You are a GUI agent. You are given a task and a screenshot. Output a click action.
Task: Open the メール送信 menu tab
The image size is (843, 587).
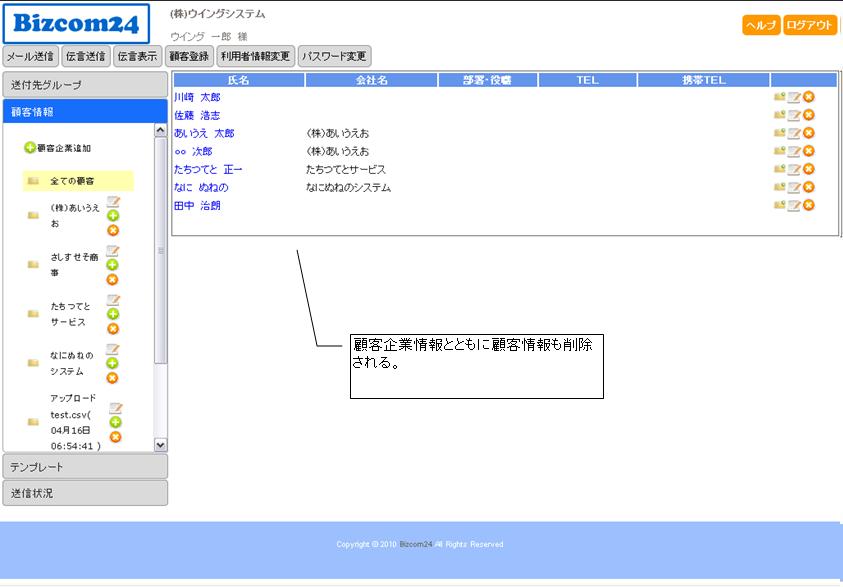(30, 56)
